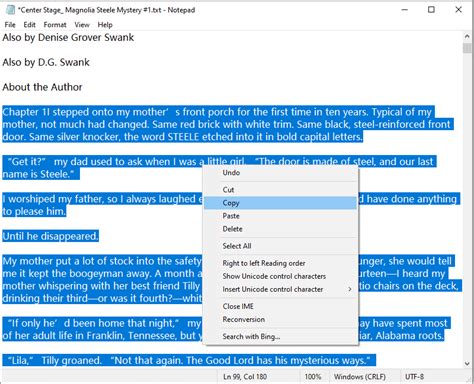The width and height of the screenshot is (474, 384).
Task: Click the 'to please him.' text line
Action: coord(34,212)
